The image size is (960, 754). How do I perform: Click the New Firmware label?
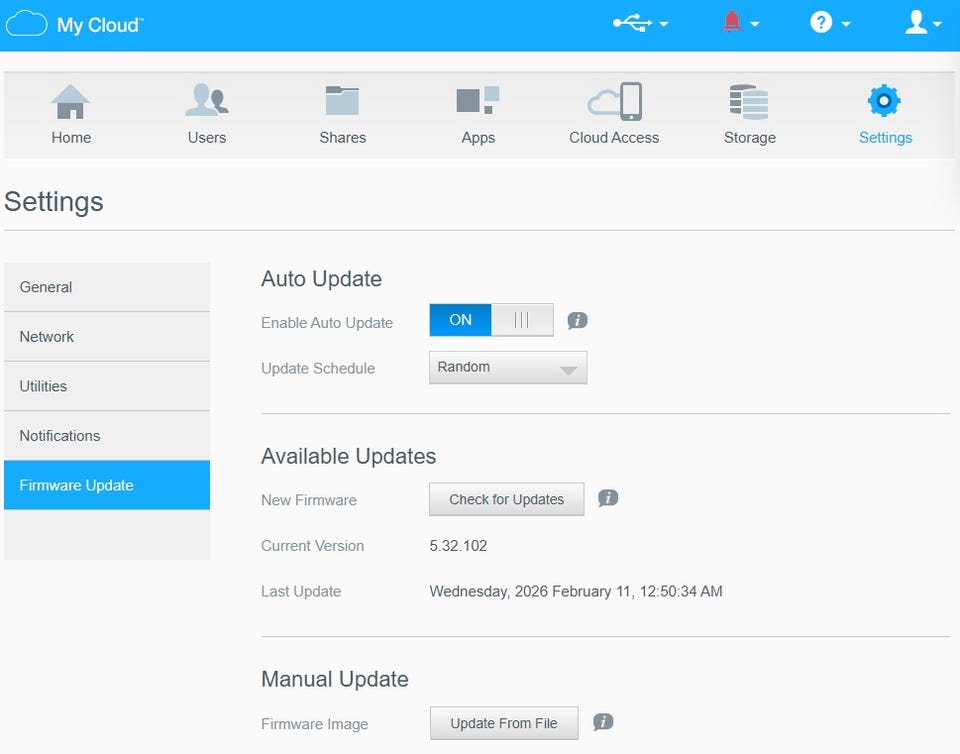coord(309,501)
